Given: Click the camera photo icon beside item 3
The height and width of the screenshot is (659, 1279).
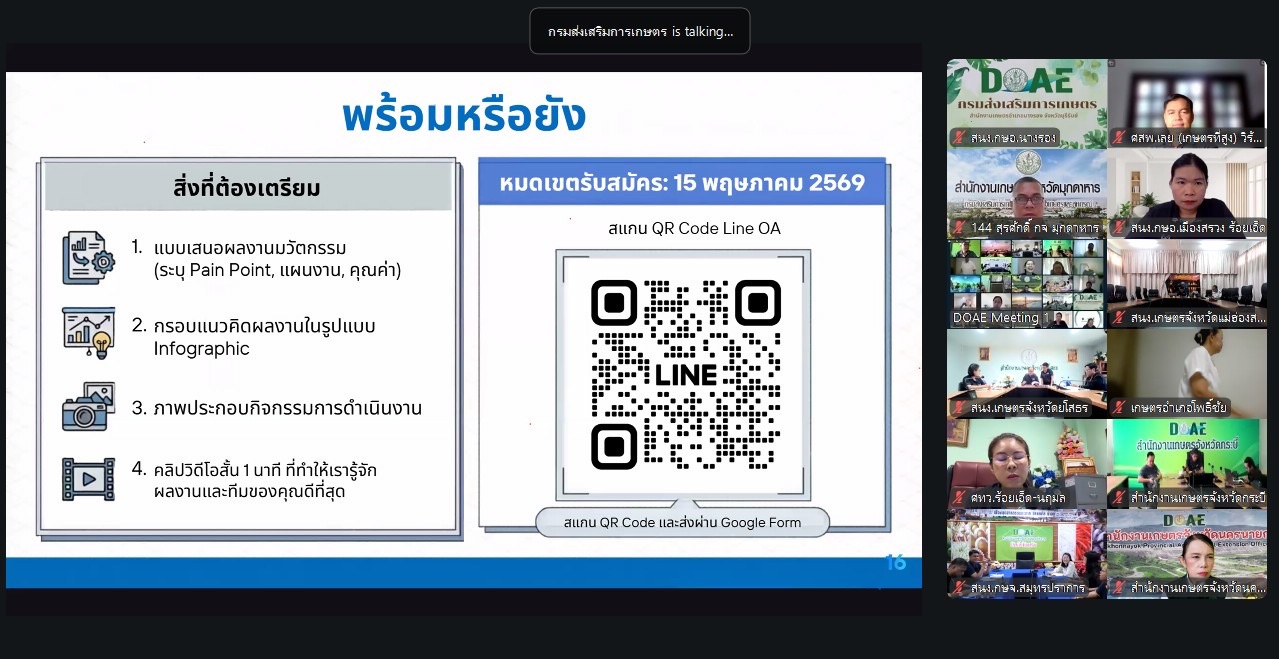Looking at the screenshot, I should click(x=88, y=407).
